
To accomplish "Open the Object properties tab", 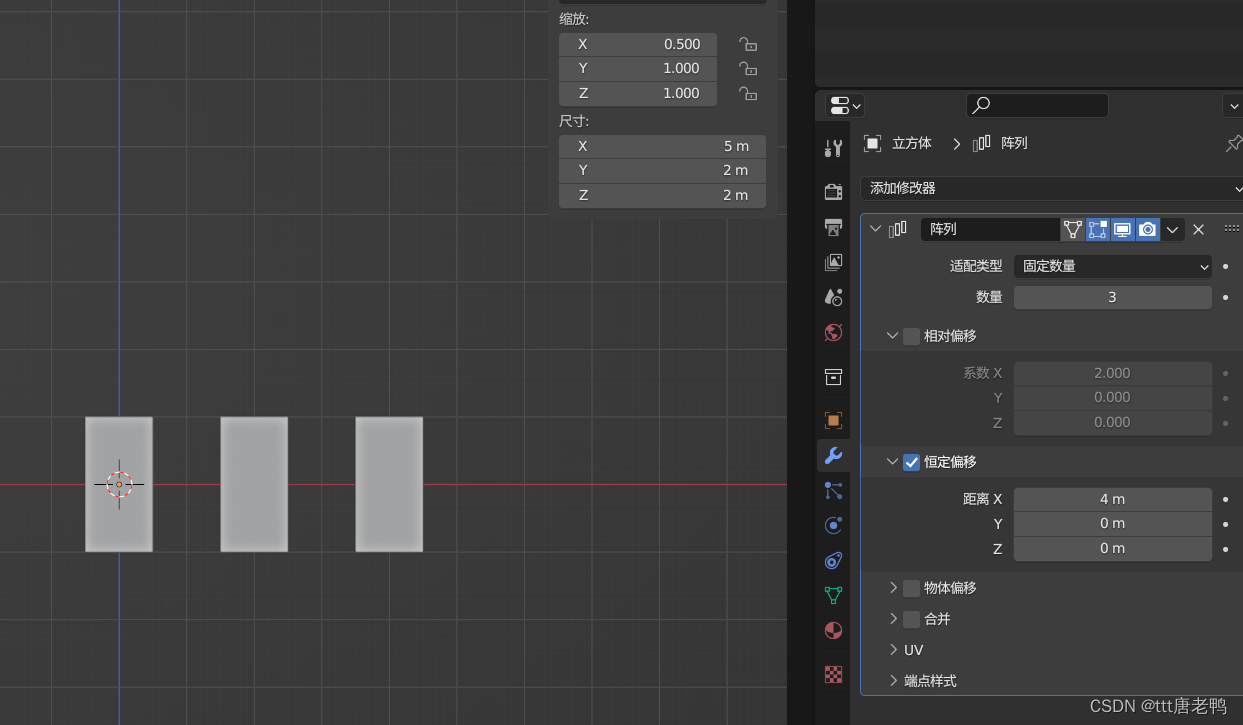I will point(833,420).
